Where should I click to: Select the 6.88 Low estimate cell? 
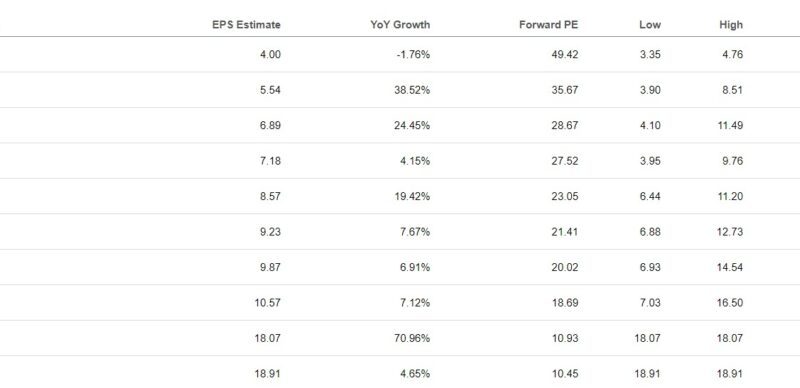[x=649, y=232]
